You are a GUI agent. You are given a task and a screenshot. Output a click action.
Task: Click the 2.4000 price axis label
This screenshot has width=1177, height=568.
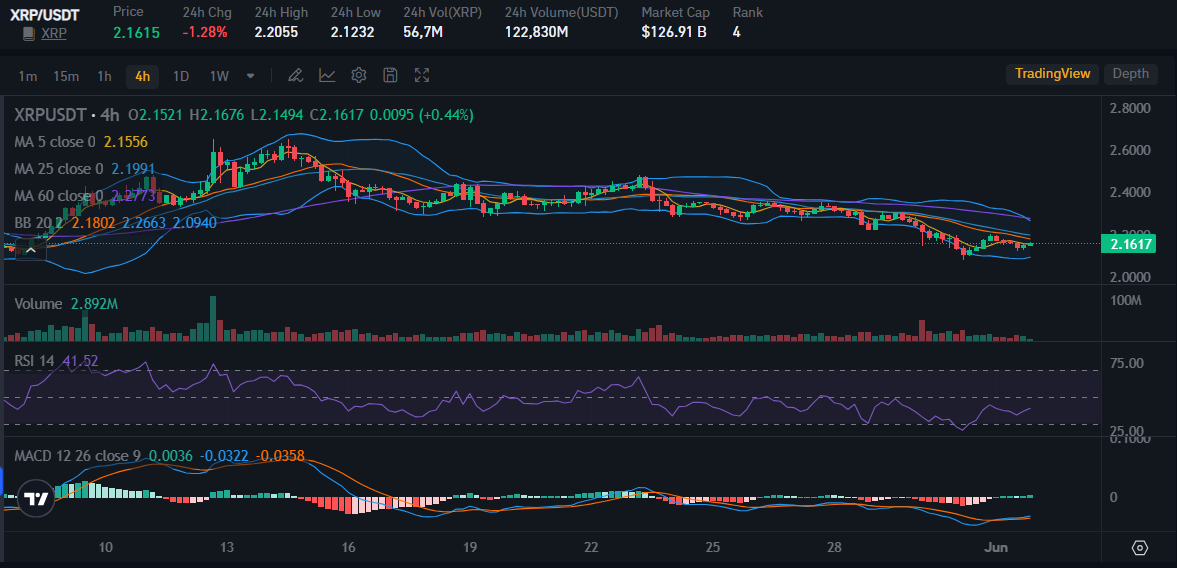(x=1130, y=192)
